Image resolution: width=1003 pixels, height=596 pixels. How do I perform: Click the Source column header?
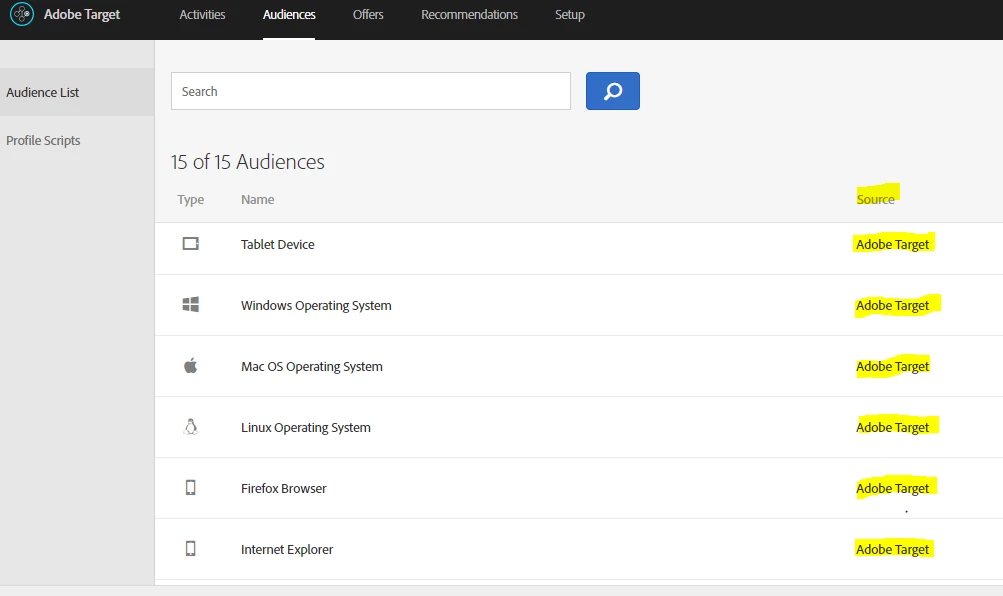tap(875, 200)
